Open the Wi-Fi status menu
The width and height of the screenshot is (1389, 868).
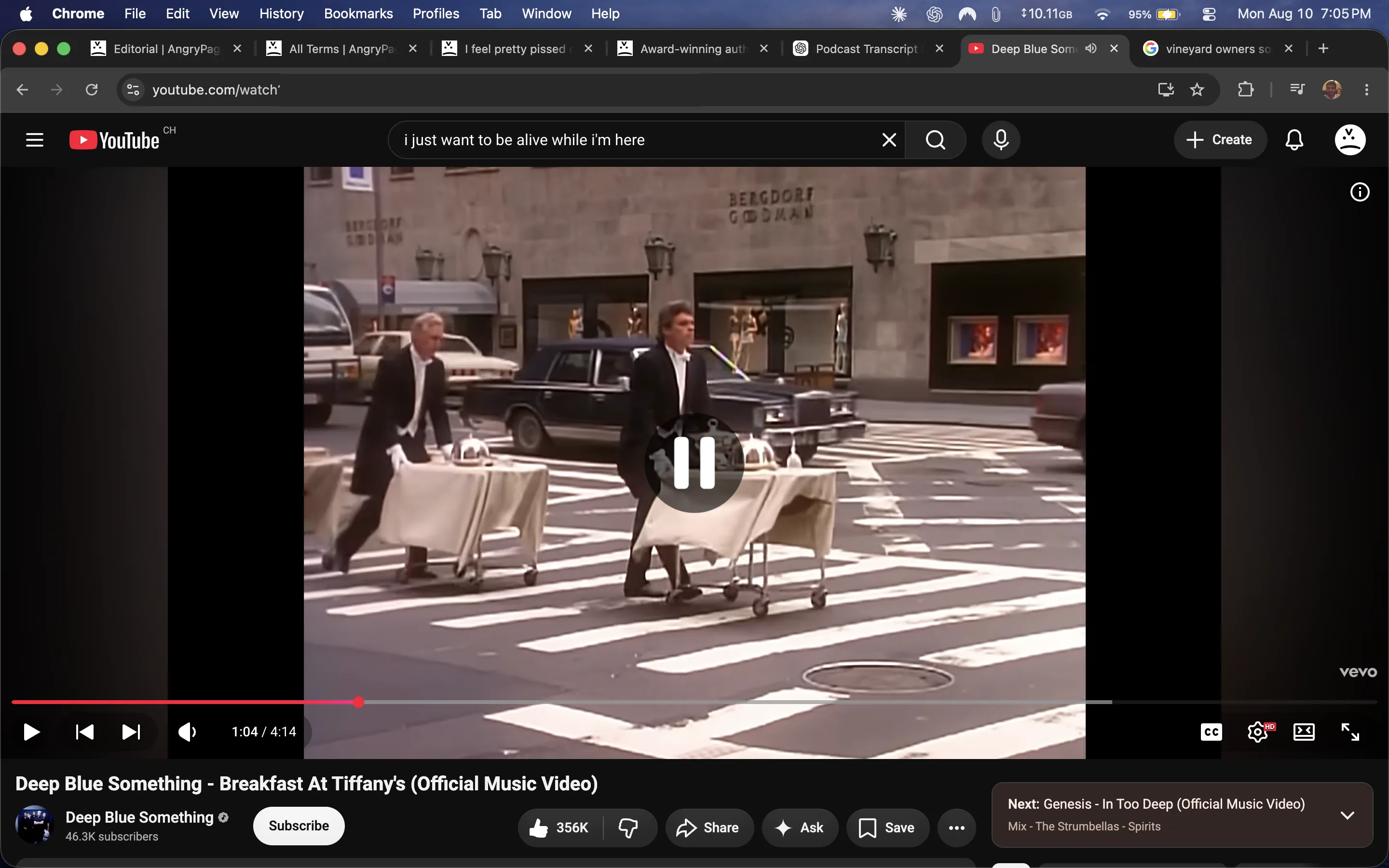click(x=1102, y=14)
